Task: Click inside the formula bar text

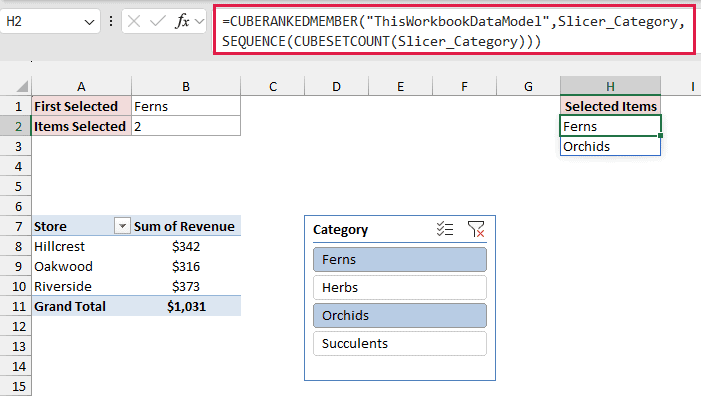Action: [x=454, y=31]
